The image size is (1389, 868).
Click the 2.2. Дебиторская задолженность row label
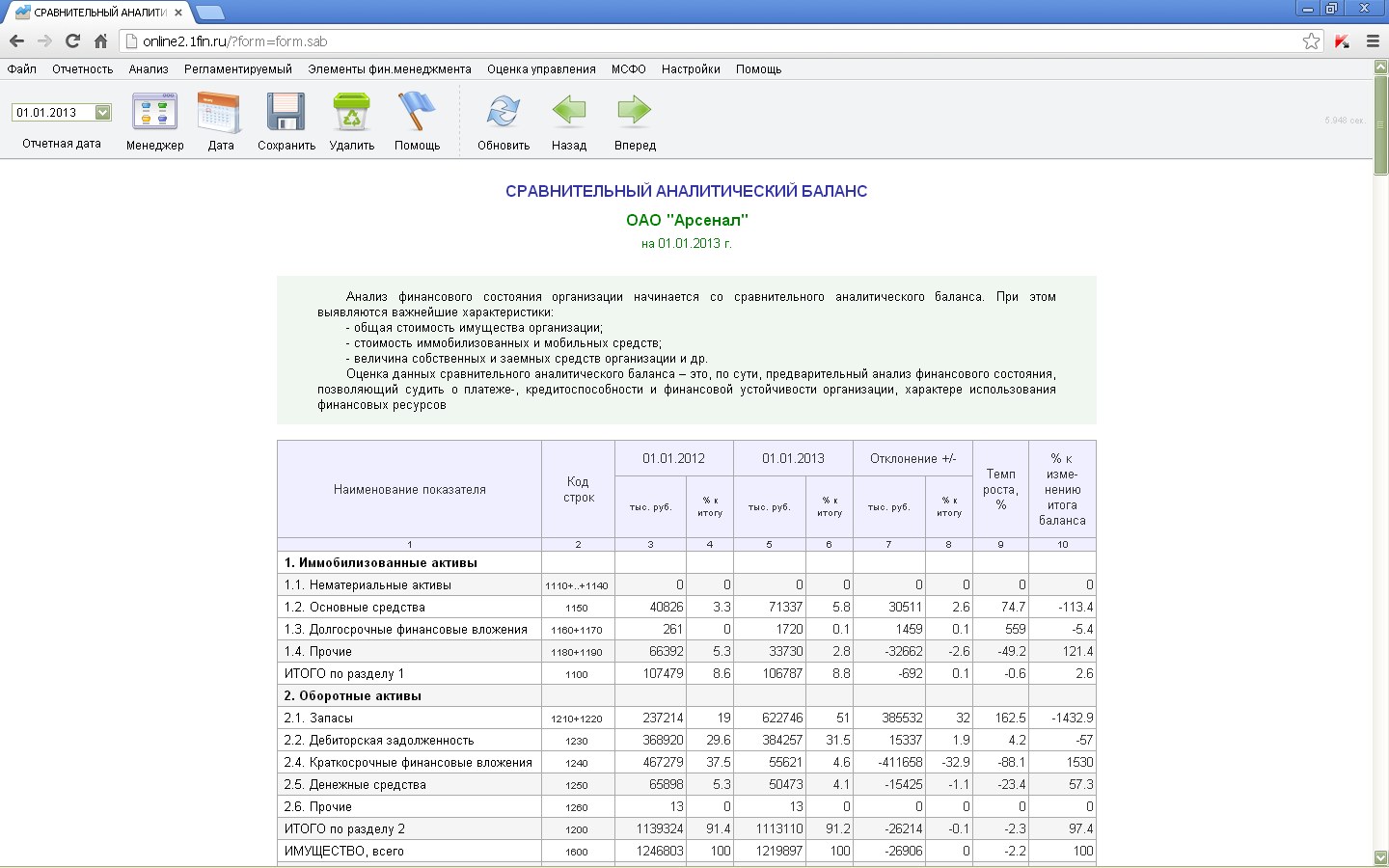tap(379, 741)
